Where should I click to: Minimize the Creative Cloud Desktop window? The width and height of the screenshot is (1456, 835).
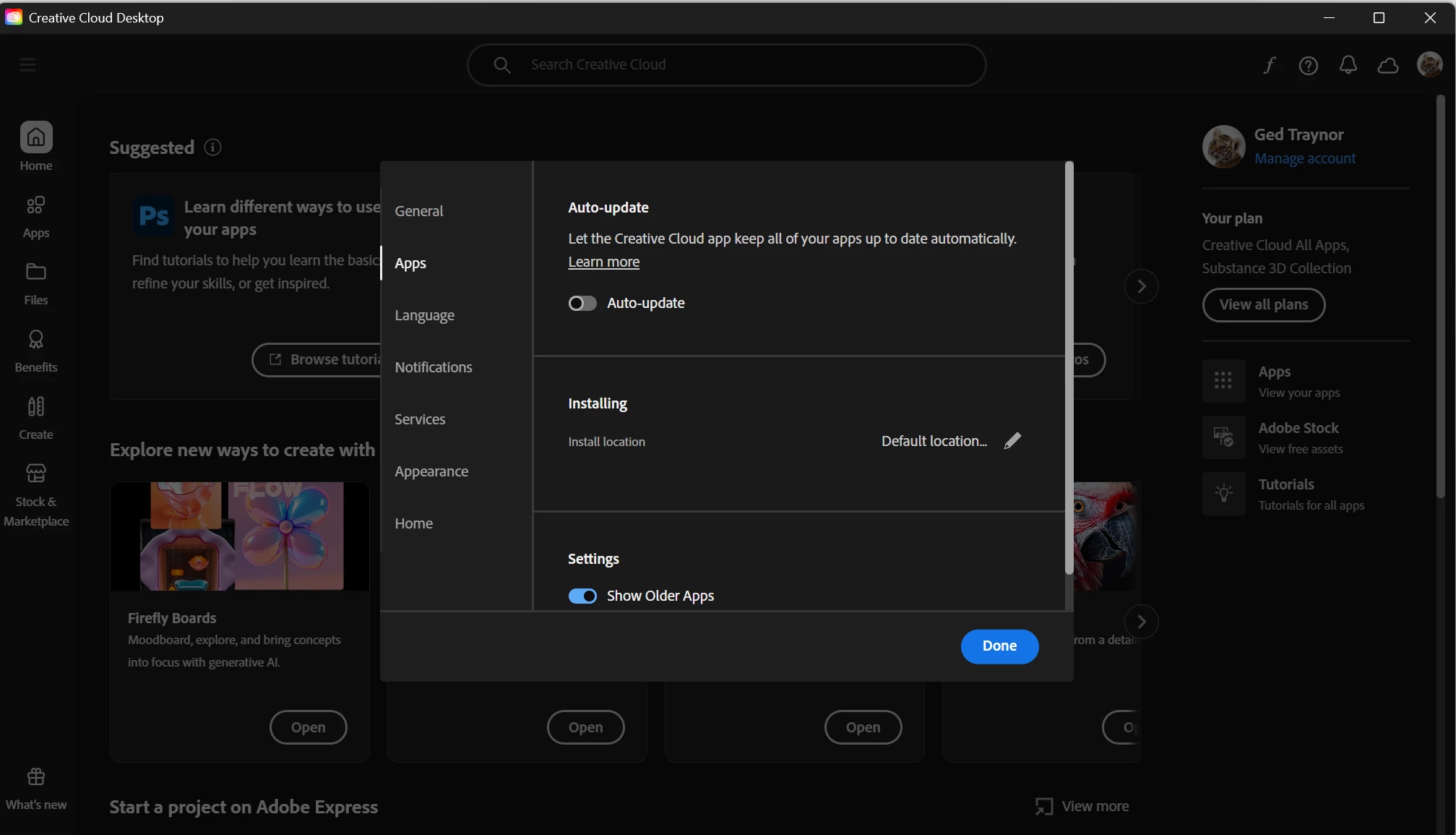[x=1329, y=17]
